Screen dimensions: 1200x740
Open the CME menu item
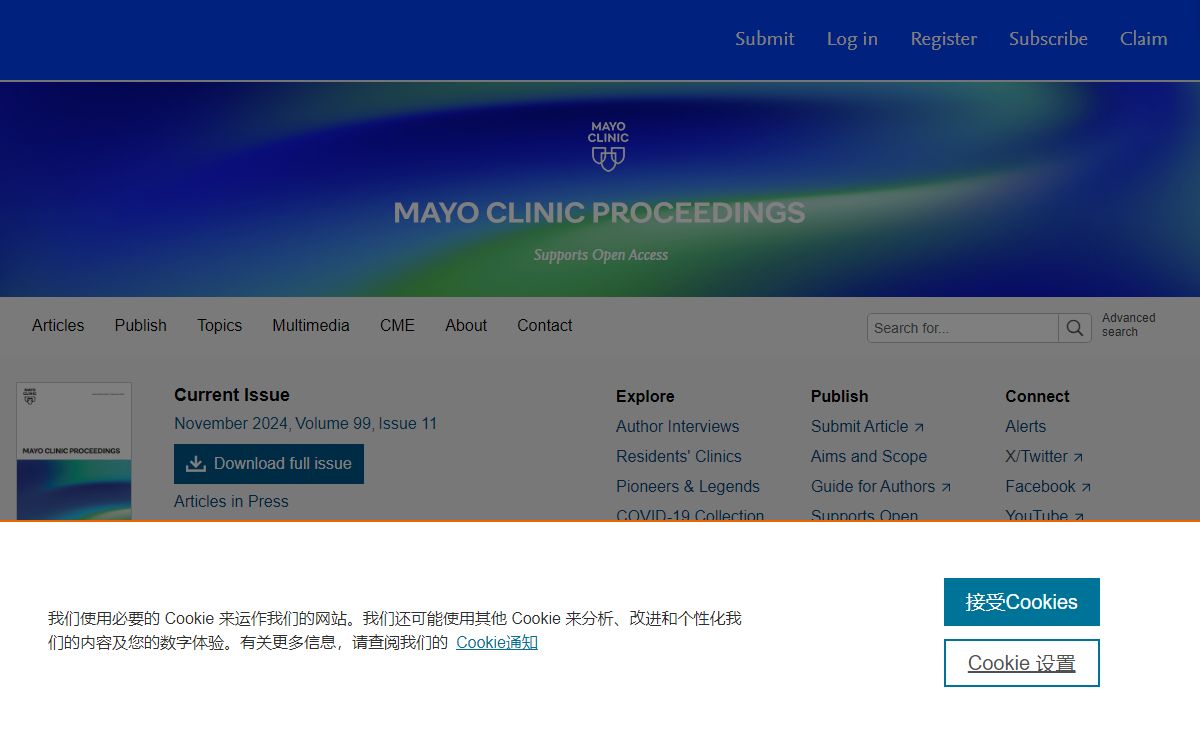pyautogui.click(x=397, y=325)
